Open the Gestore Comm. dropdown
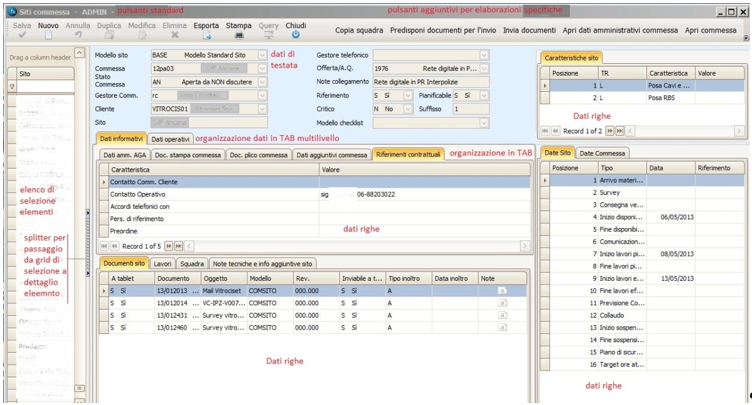The image size is (752, 405). [x=263, y=95]
